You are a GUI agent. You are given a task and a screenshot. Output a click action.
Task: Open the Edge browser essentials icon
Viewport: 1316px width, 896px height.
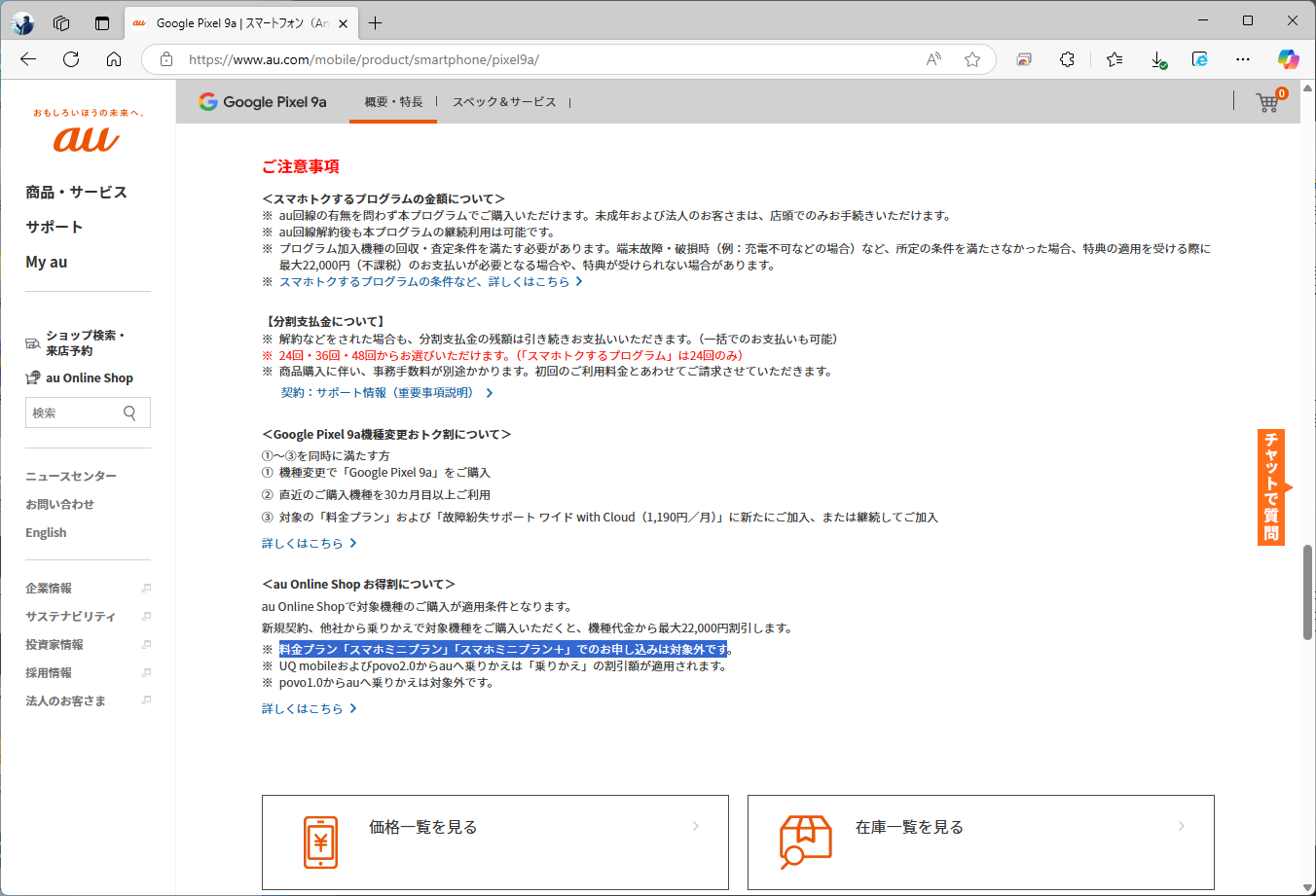1200,59
